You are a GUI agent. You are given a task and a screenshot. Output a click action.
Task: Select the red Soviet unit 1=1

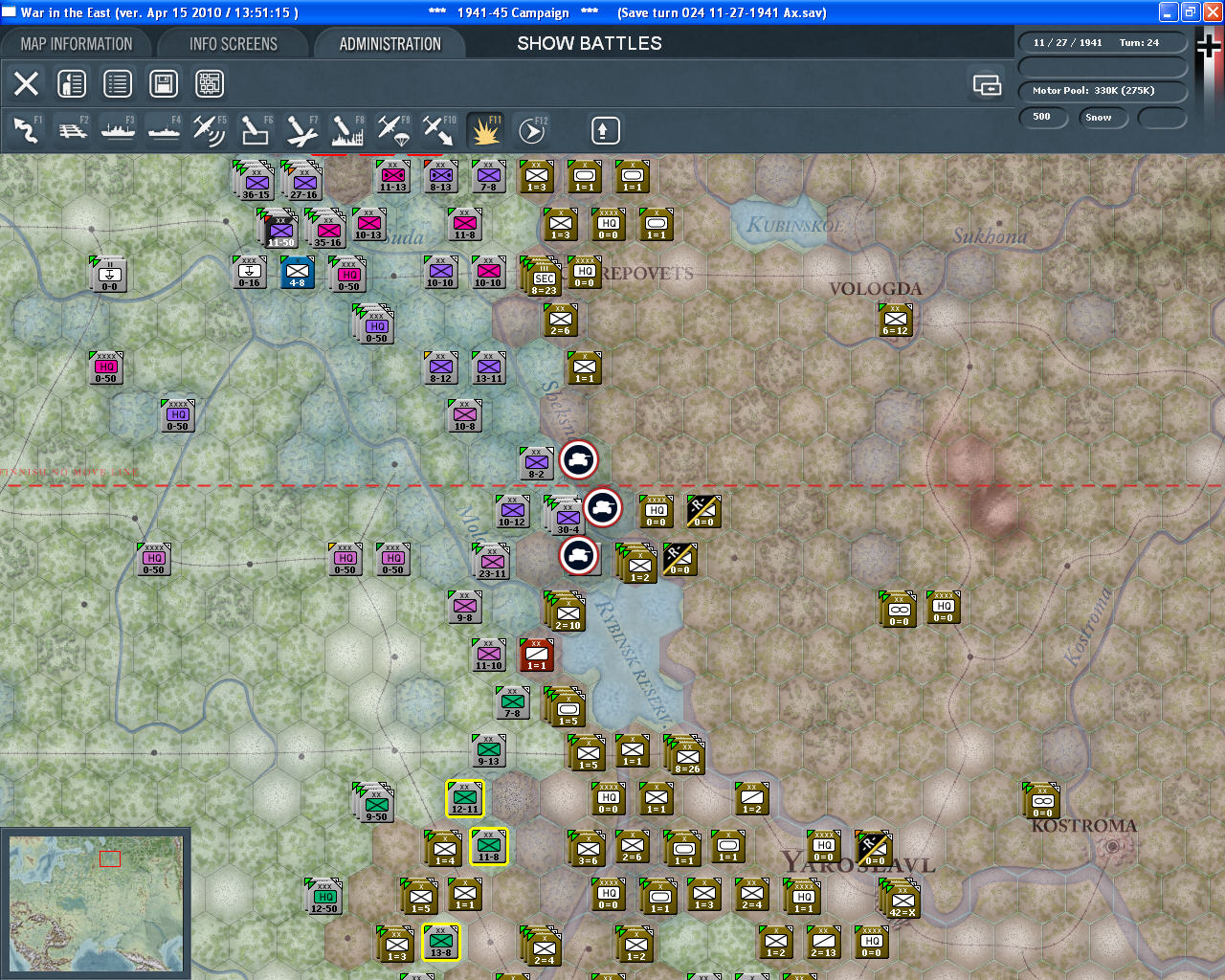pyautogui.click(x=537, y=656)
